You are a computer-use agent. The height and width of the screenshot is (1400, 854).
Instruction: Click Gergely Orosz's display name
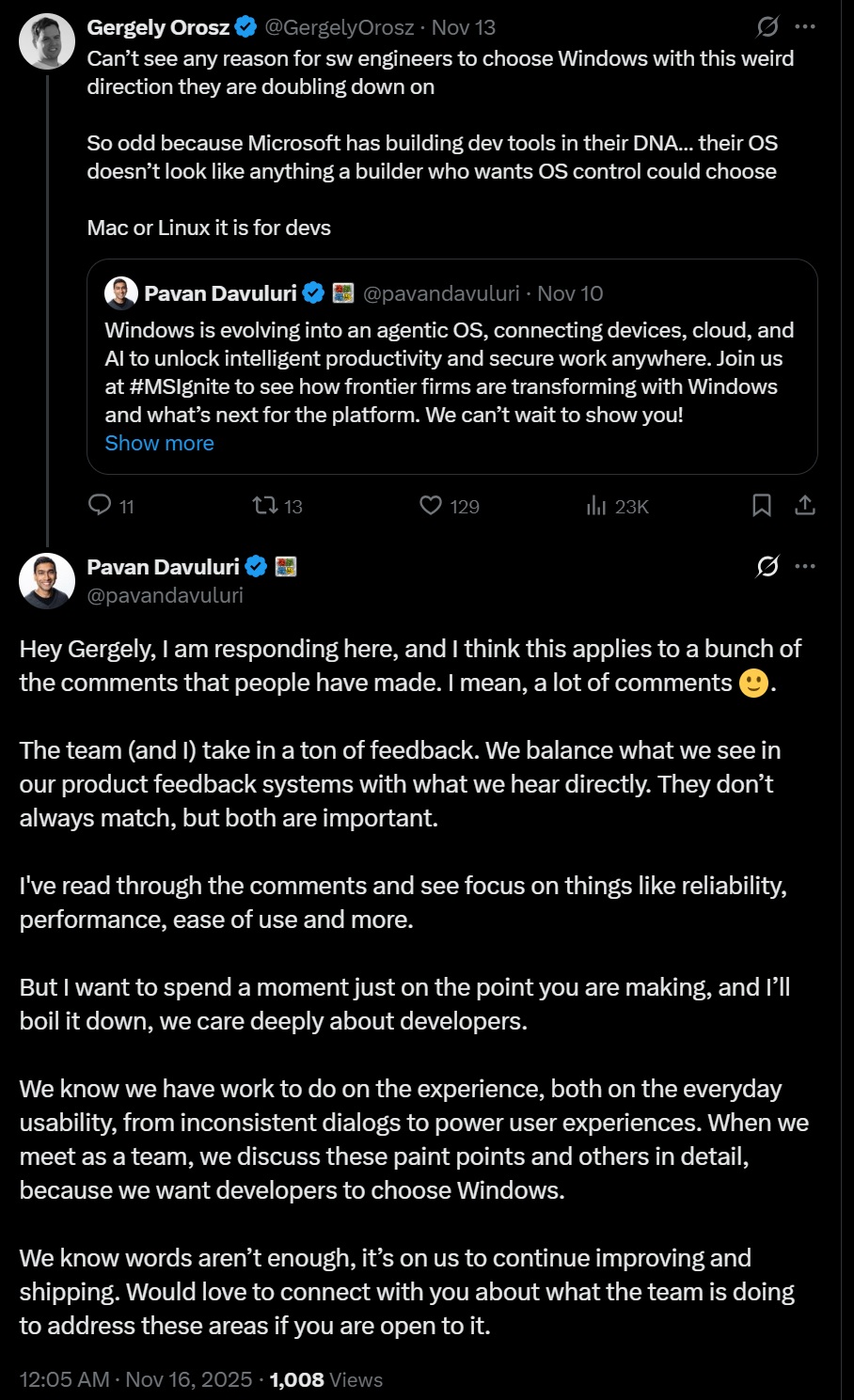coord(158,27)
